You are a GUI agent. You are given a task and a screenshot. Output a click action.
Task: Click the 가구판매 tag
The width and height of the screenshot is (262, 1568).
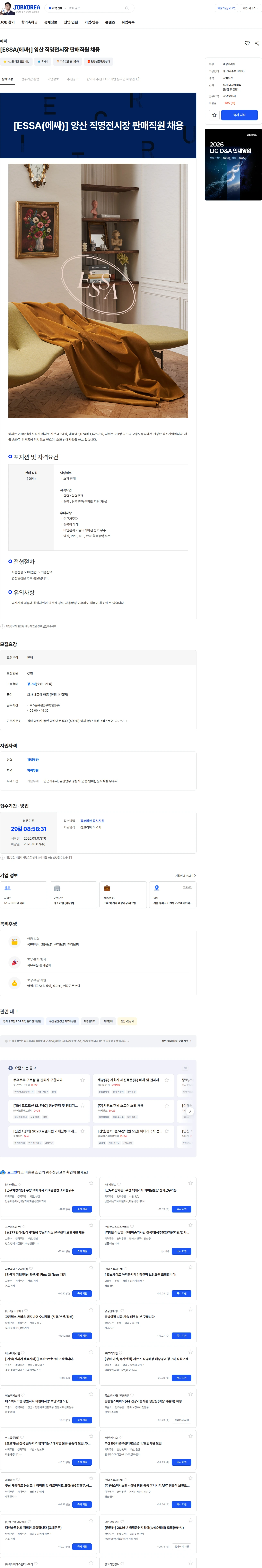pos(108,1021)
